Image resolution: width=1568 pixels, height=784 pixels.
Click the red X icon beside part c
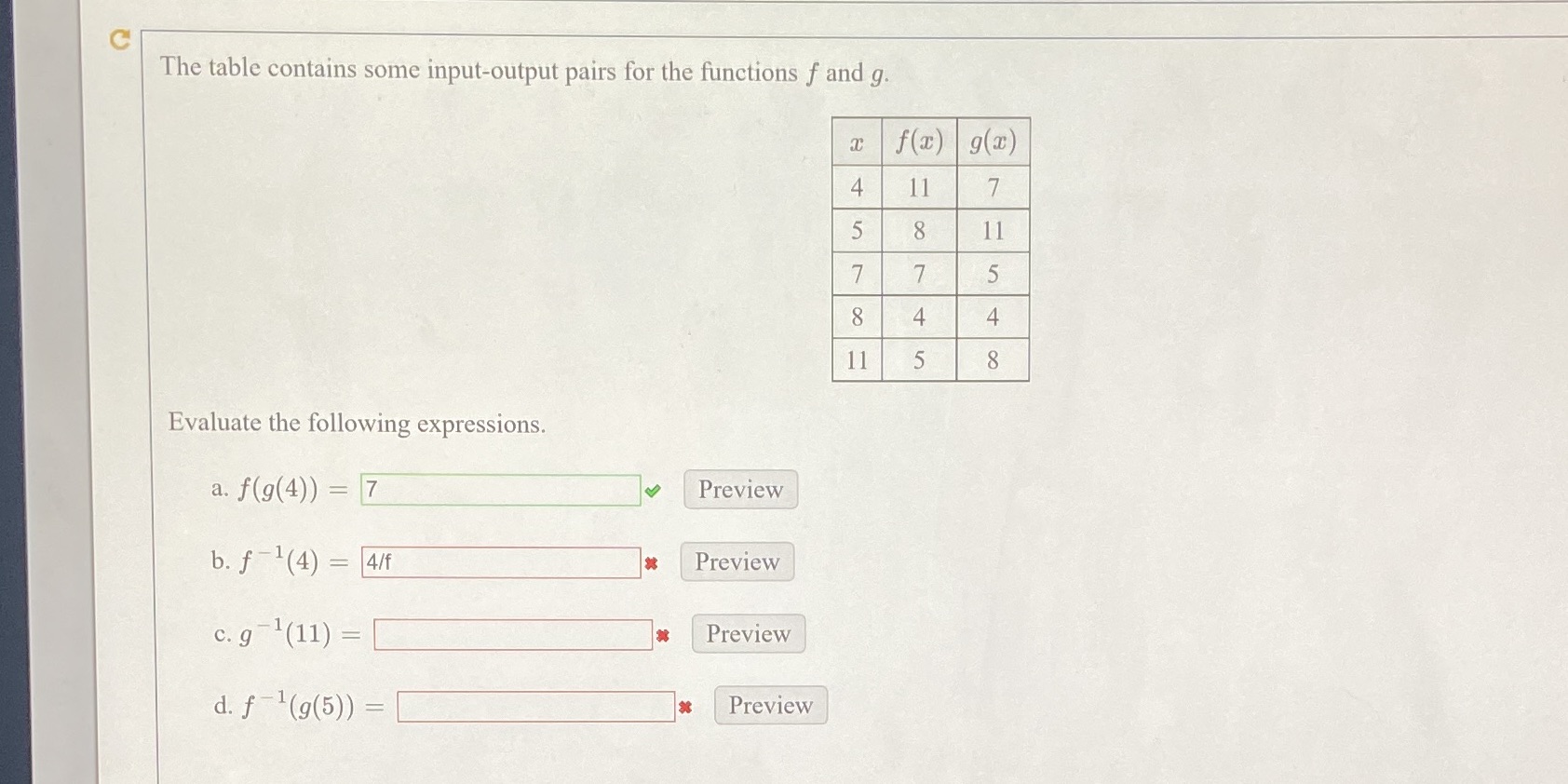pos(662,634)
